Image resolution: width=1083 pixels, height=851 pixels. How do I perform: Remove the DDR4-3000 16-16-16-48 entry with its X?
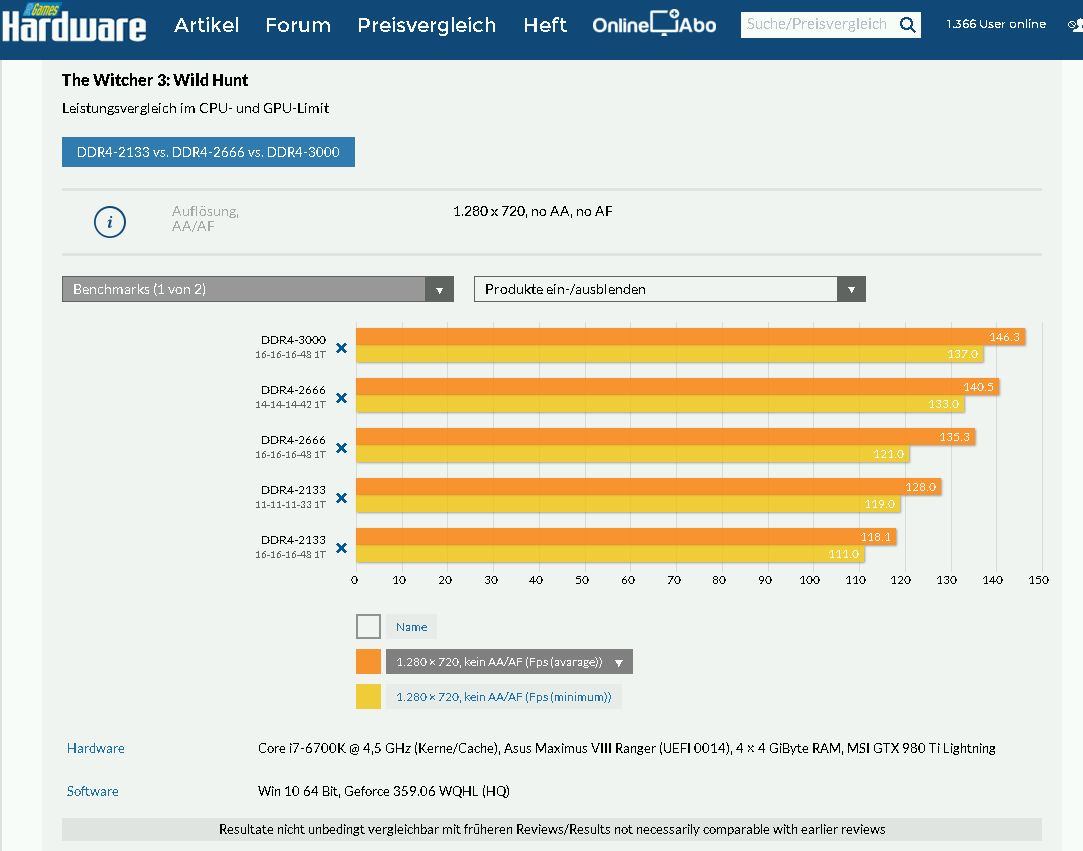point(341,348)
